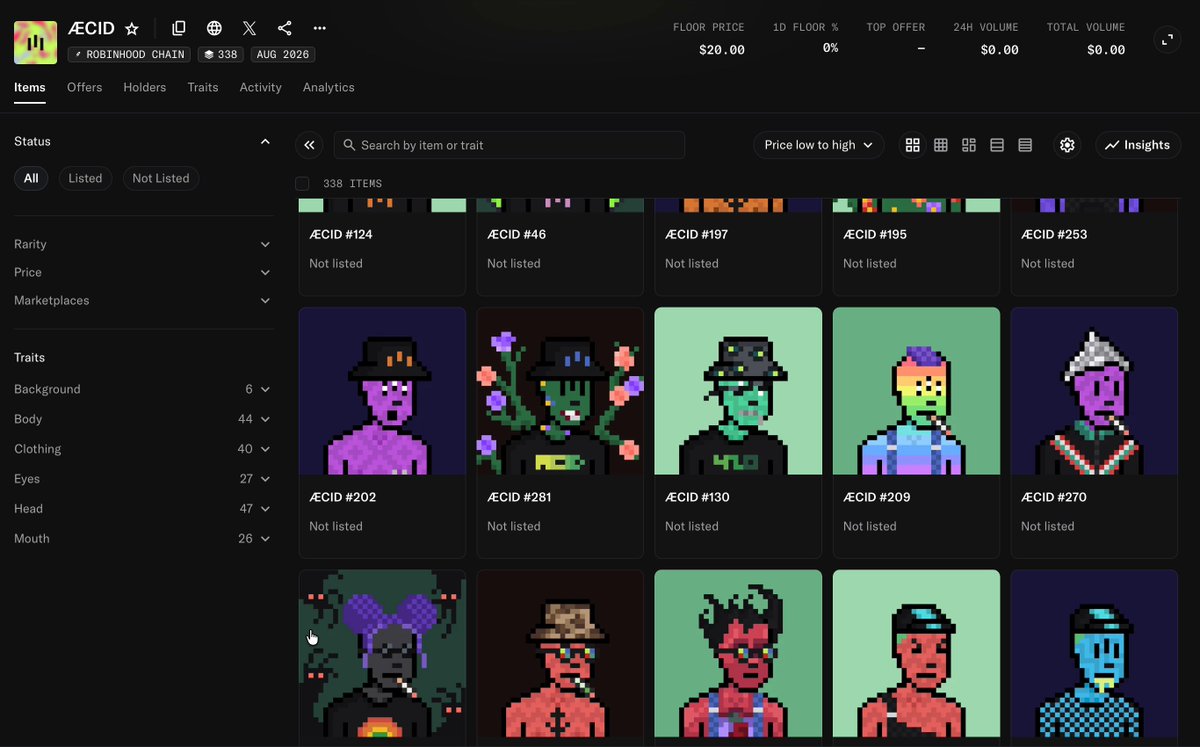
Task: Open the Holders tab
Action: [x=145, y=87]
